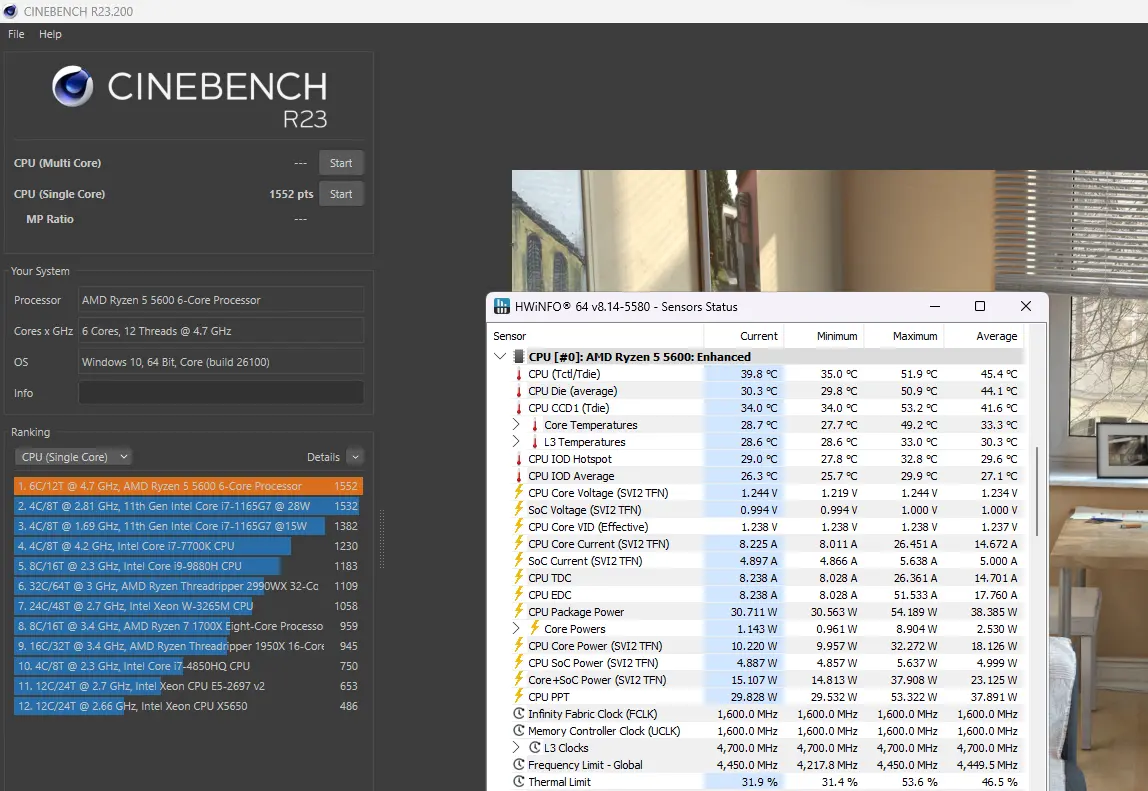The height and width of the screenshot is (791, 1148).
Task: Click the lightning icon for SoC Voltage
Action: [519, 509]
